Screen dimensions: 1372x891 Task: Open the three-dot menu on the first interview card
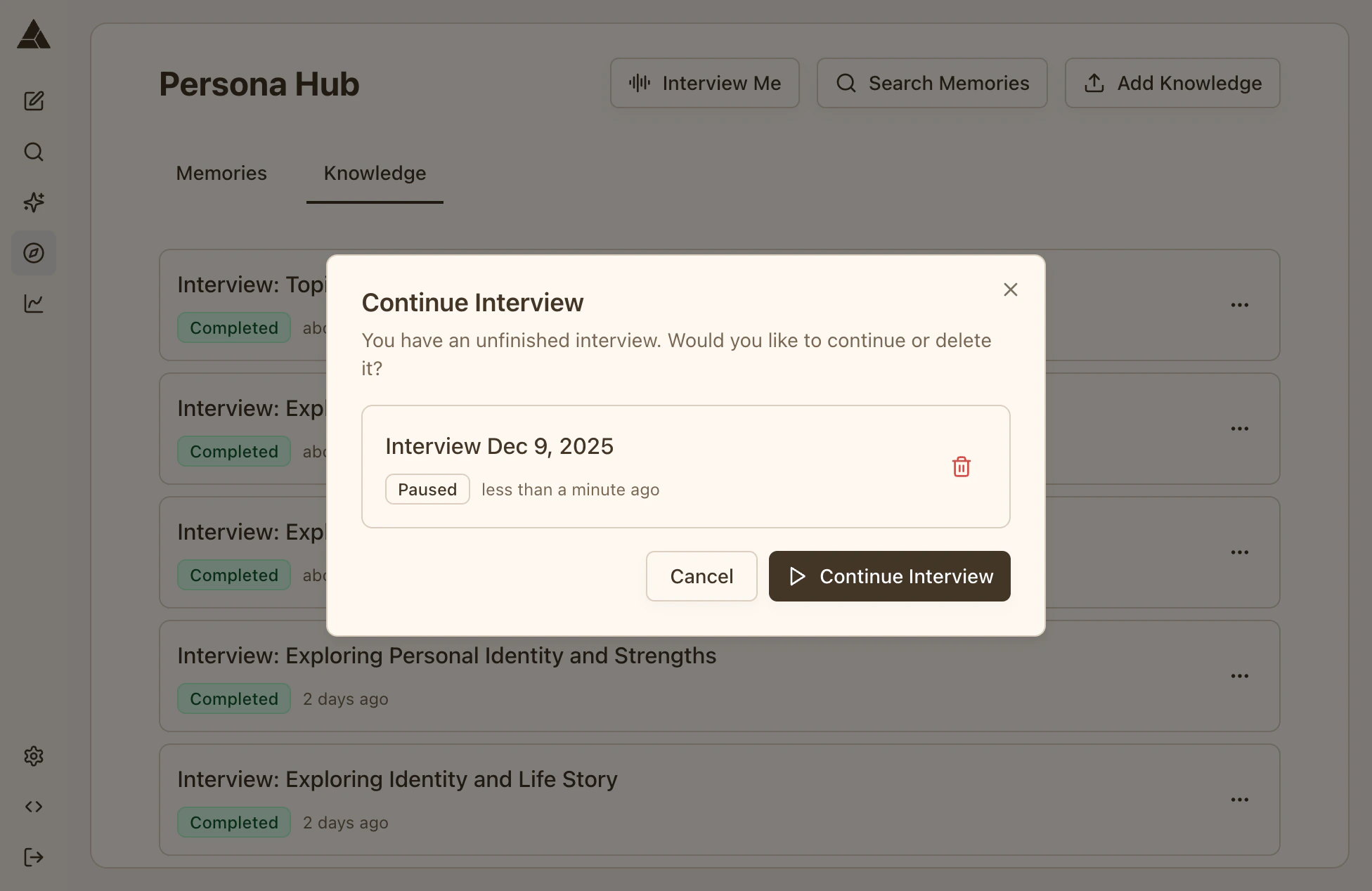(x=1239, y=305)
